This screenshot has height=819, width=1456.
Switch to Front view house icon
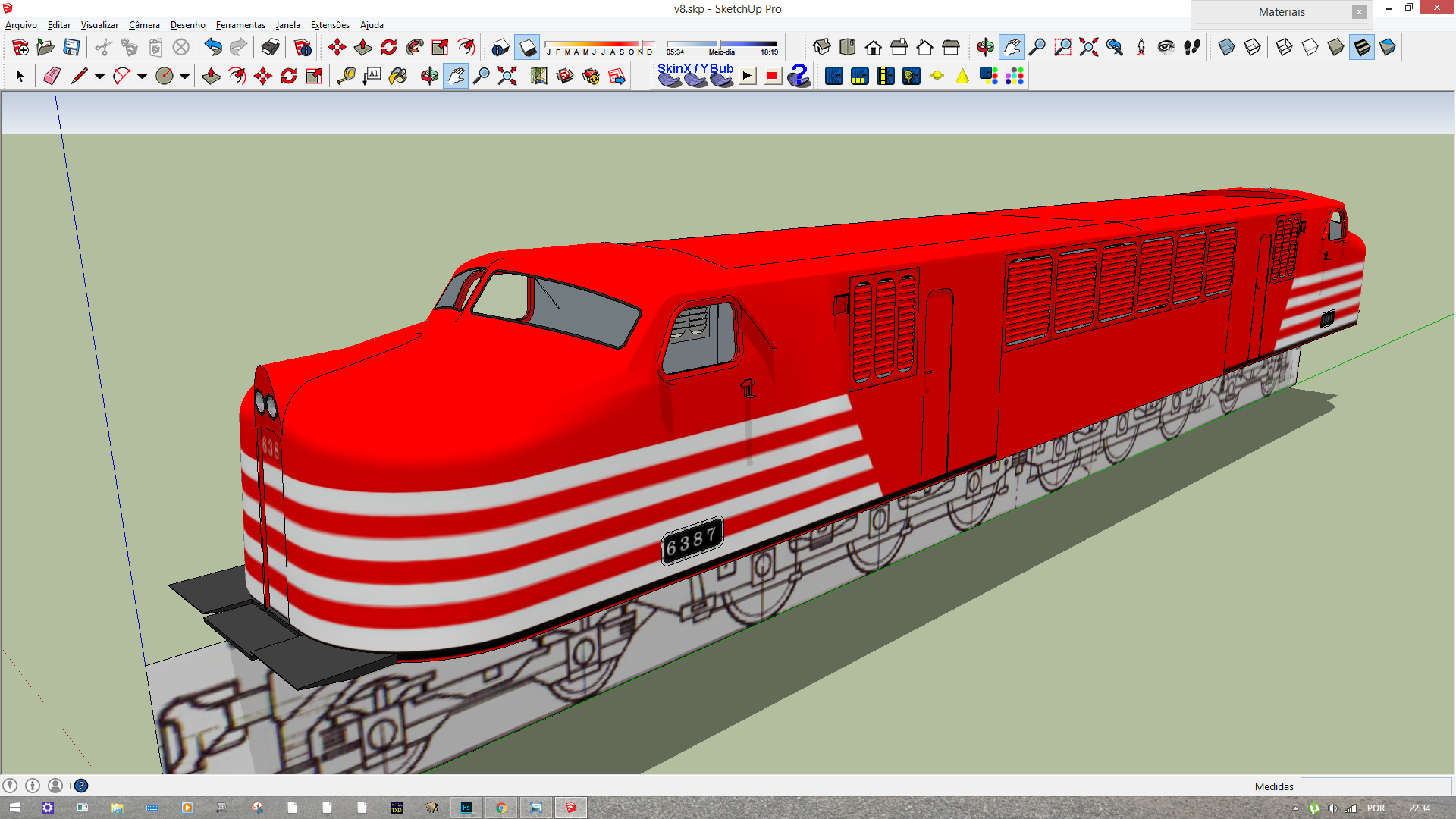click(874, 48)
